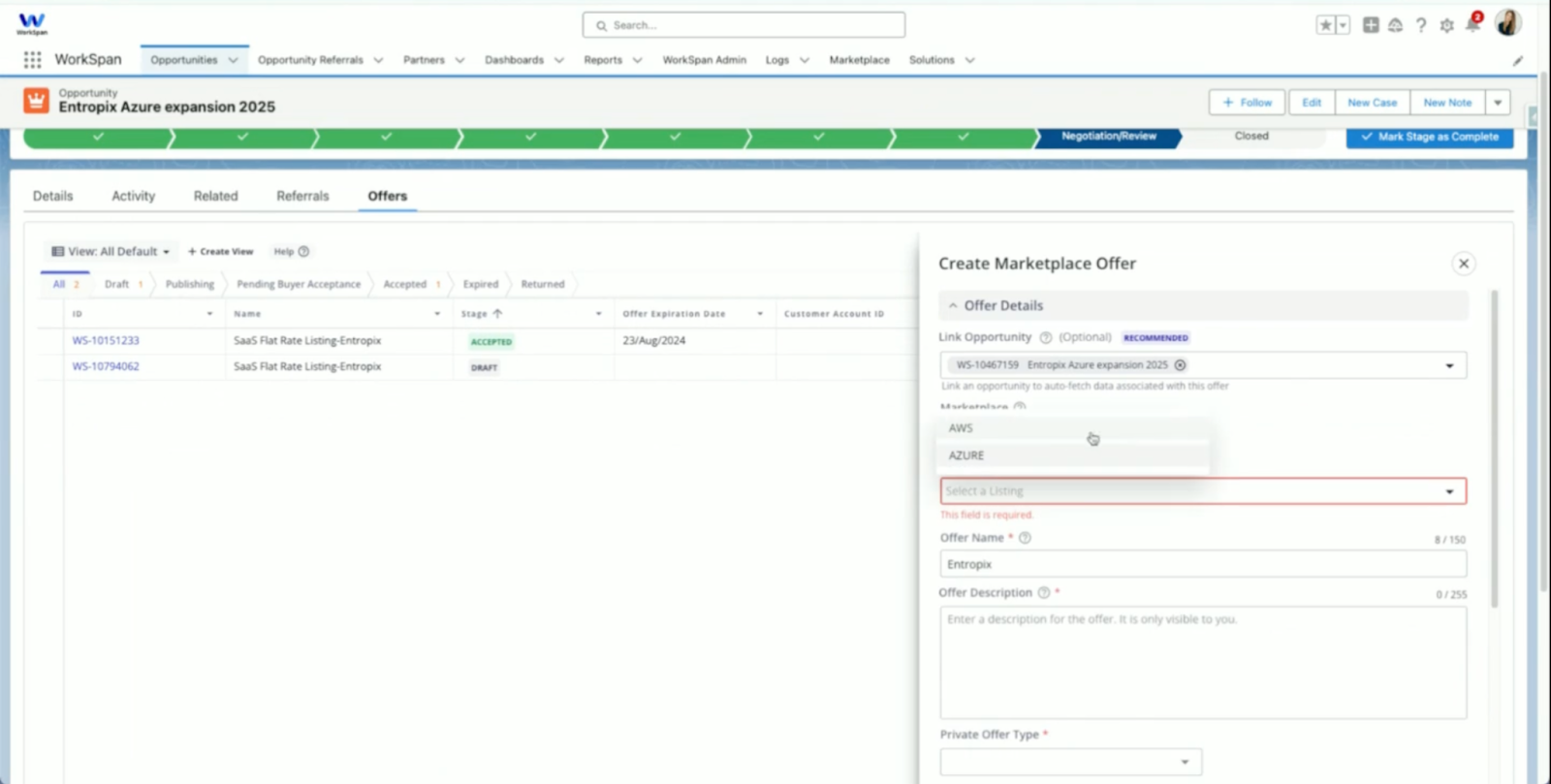Select AZURE marketplace option
The image size is (1551, 784).
(1072, 455)
